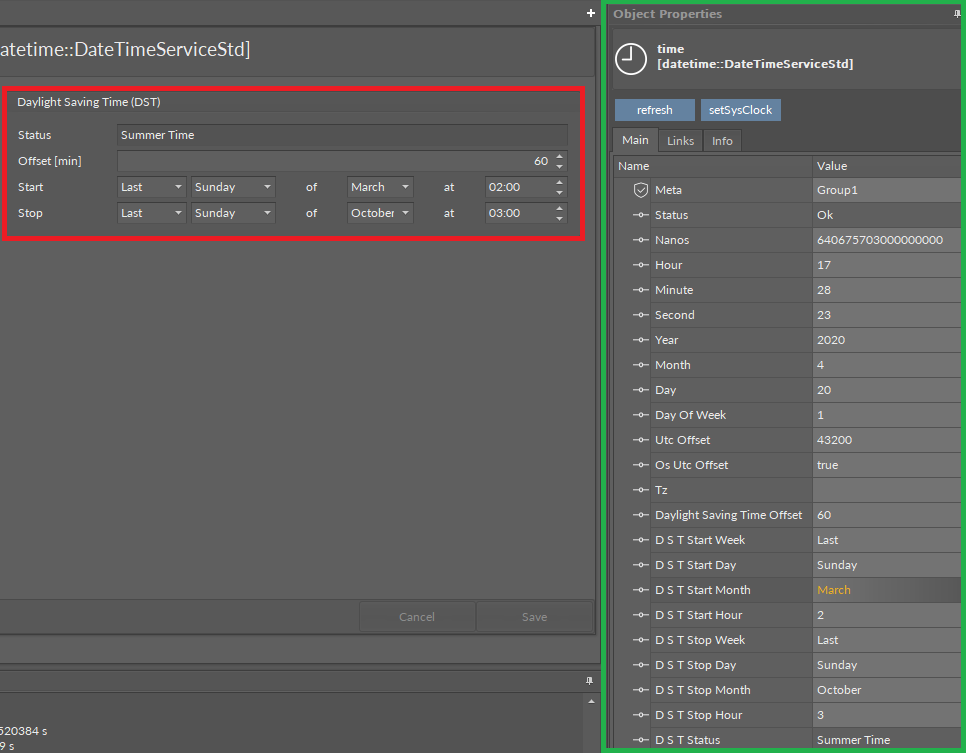Open the Stop month dropdown showing October
The width and height of the screenshot is (966, 753).
[380, 213]
